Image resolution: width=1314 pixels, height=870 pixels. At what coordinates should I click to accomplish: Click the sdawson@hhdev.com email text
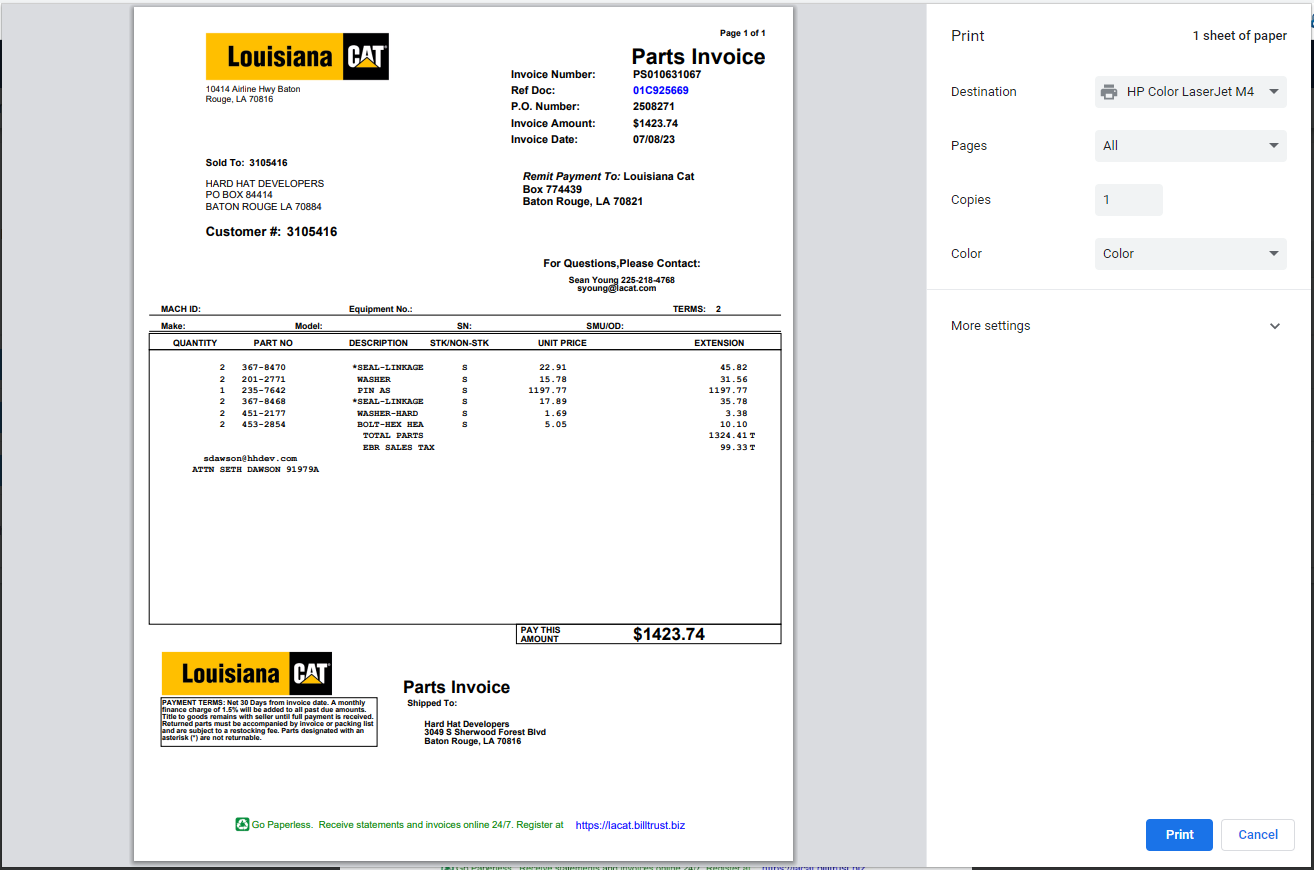250,458
